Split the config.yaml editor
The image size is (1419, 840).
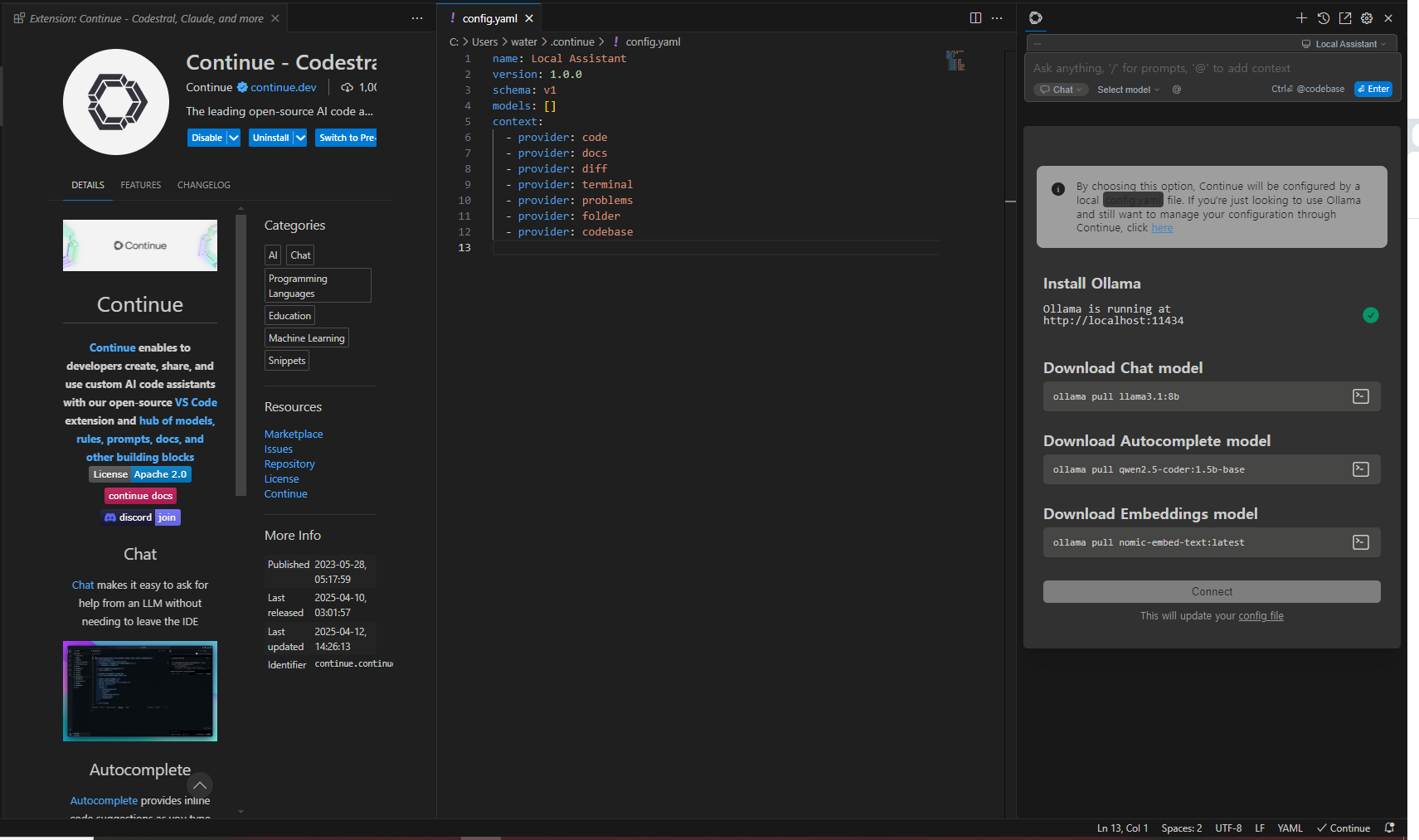coord(975,18)
